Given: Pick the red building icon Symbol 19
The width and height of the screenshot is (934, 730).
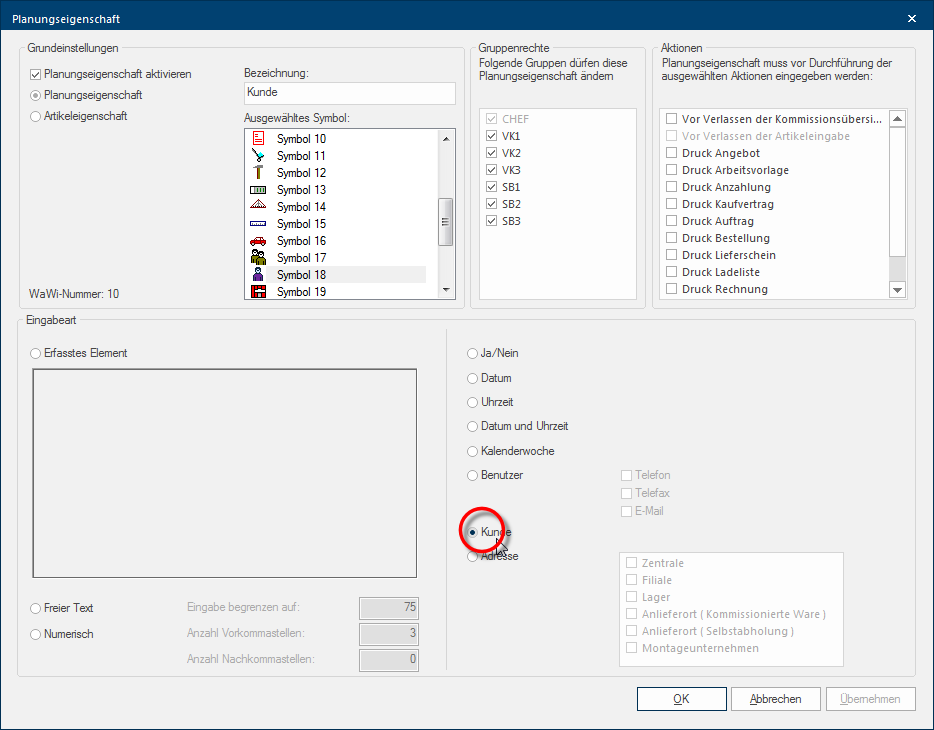Looking at the screenshot, I should [258, 292].
